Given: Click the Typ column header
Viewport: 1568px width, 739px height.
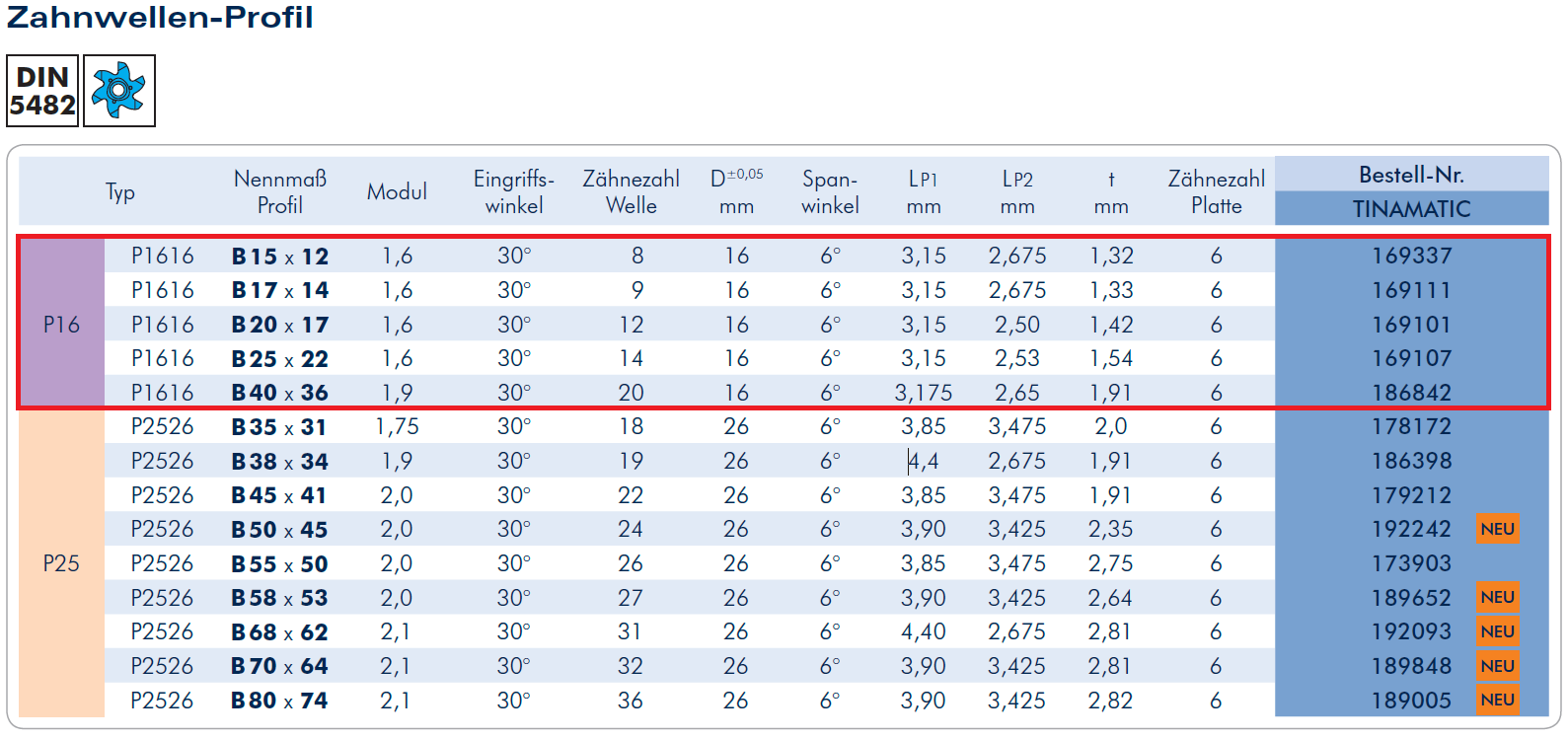Looking at the screenshot, I should [x=120, y=192].
